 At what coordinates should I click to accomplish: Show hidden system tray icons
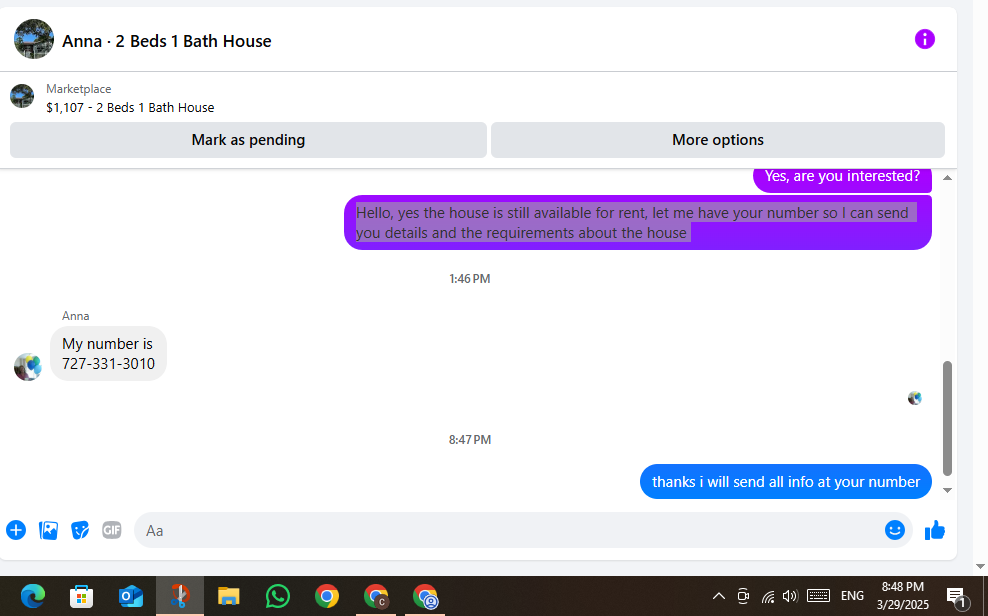pos(718,596)
